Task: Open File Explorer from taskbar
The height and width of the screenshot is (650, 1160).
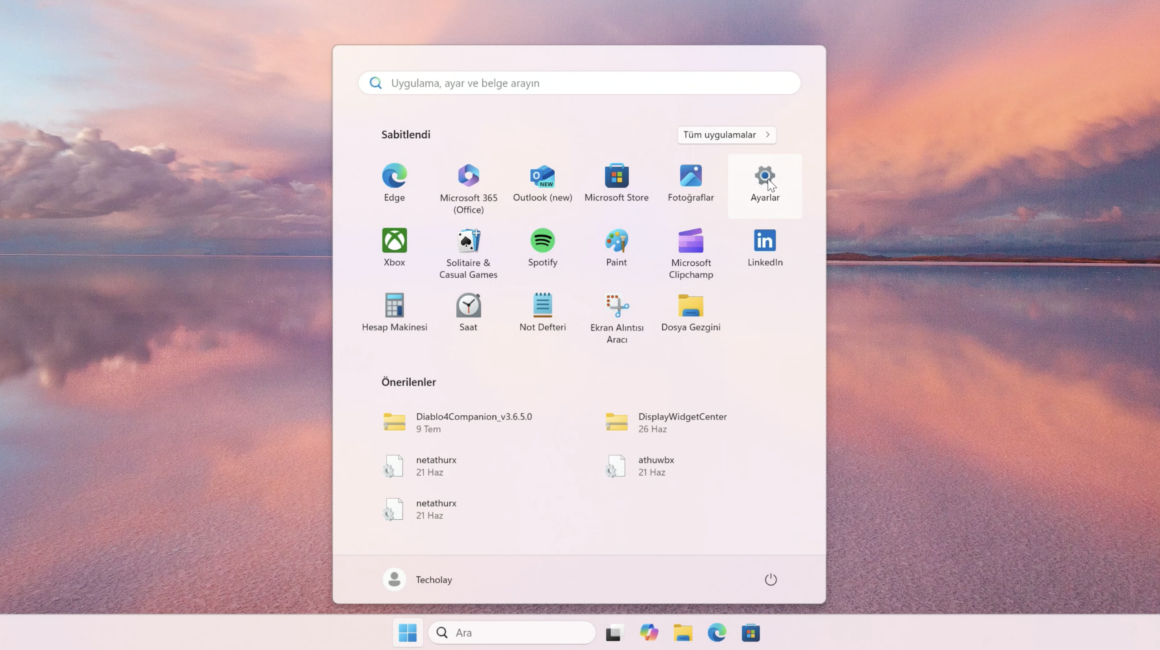Action: coord(683,632)
